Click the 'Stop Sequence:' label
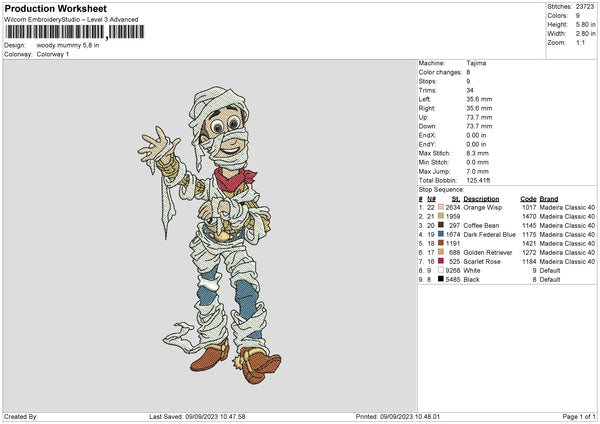 441,190
